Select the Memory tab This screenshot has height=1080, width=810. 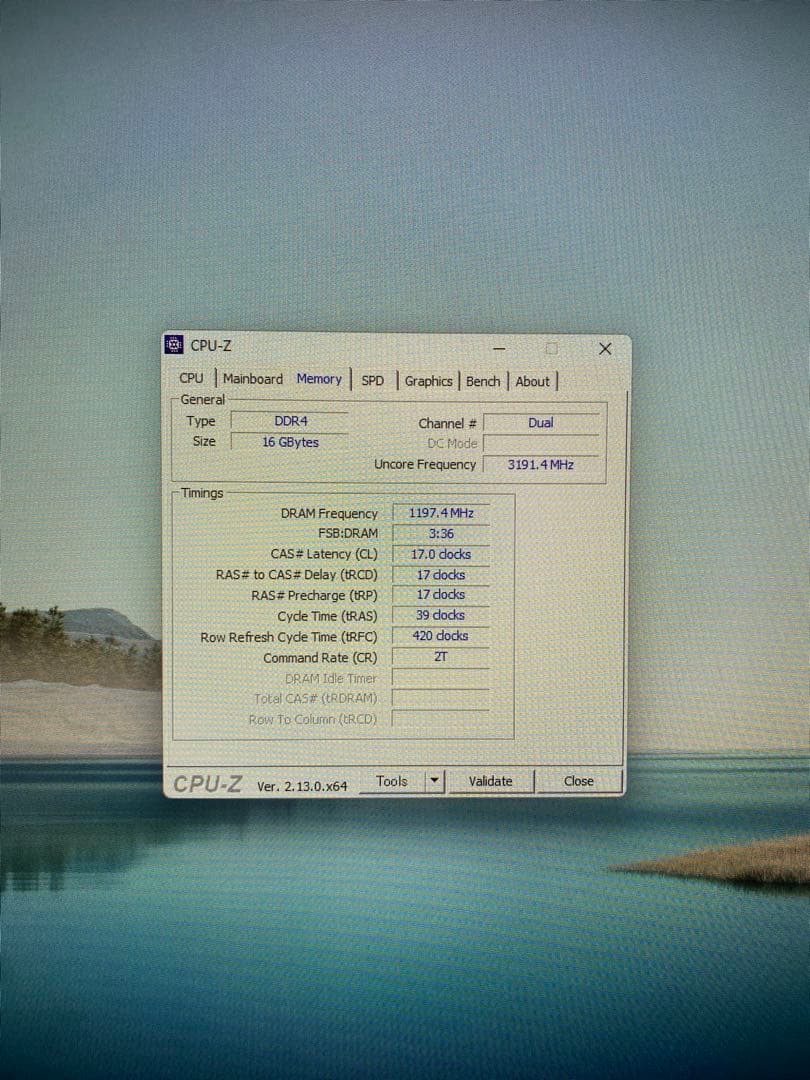[319, 379]
